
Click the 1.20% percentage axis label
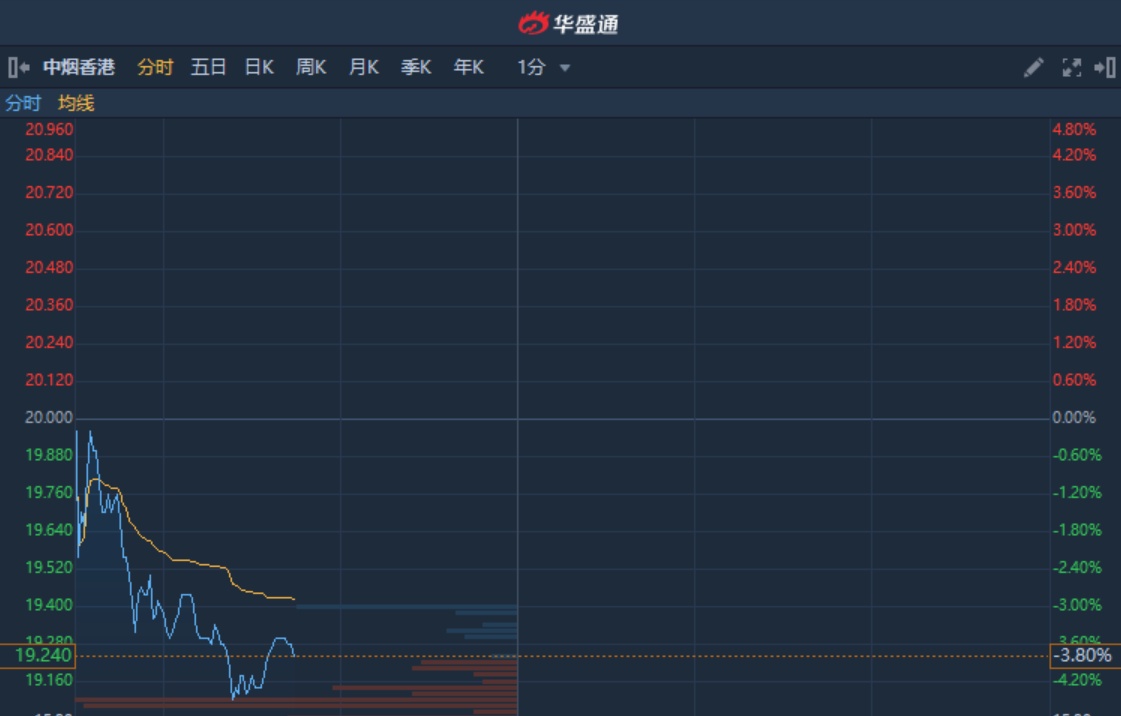1074,342
